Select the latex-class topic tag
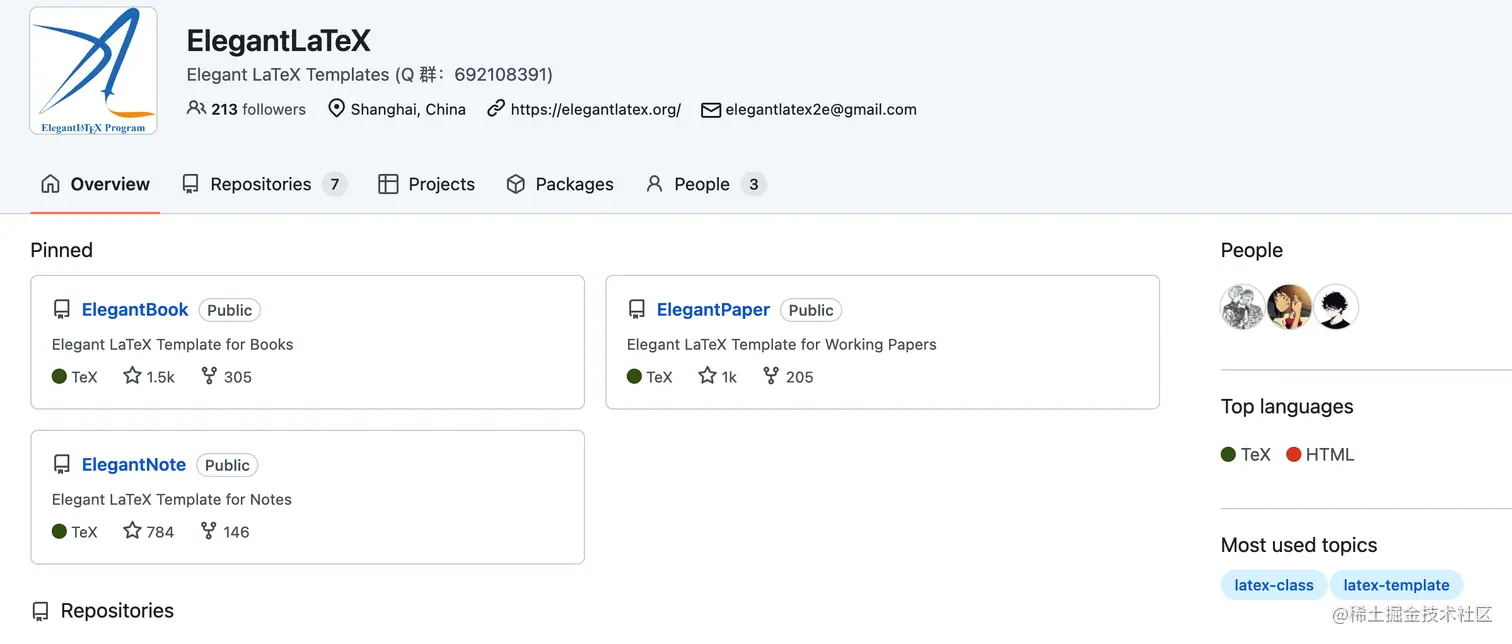1512x644 pixels. (1274, 585)
